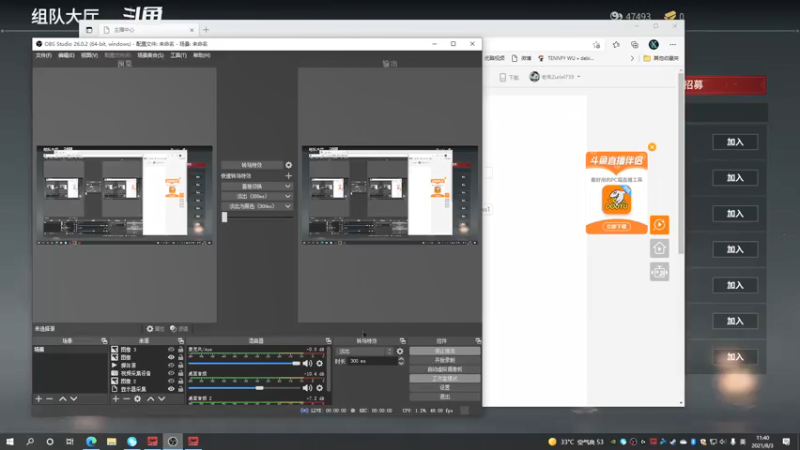Screen dimensions: 800x450
Task: Toggle visibility of the 显示器采集 source
Action: coord(171,389)
